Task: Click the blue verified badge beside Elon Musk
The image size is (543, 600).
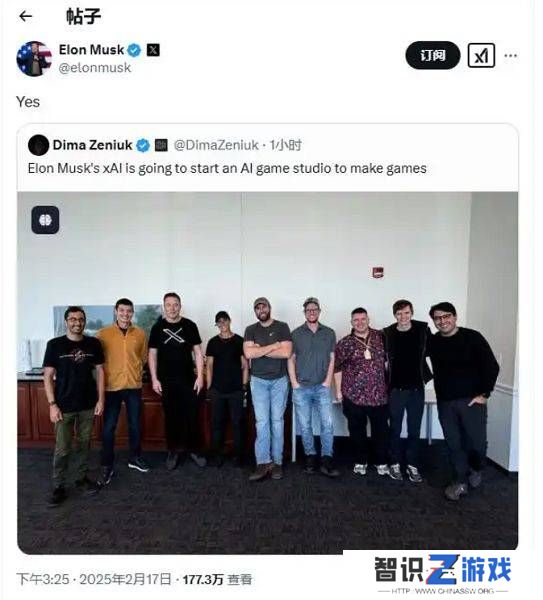Action: tap(134, 50)
